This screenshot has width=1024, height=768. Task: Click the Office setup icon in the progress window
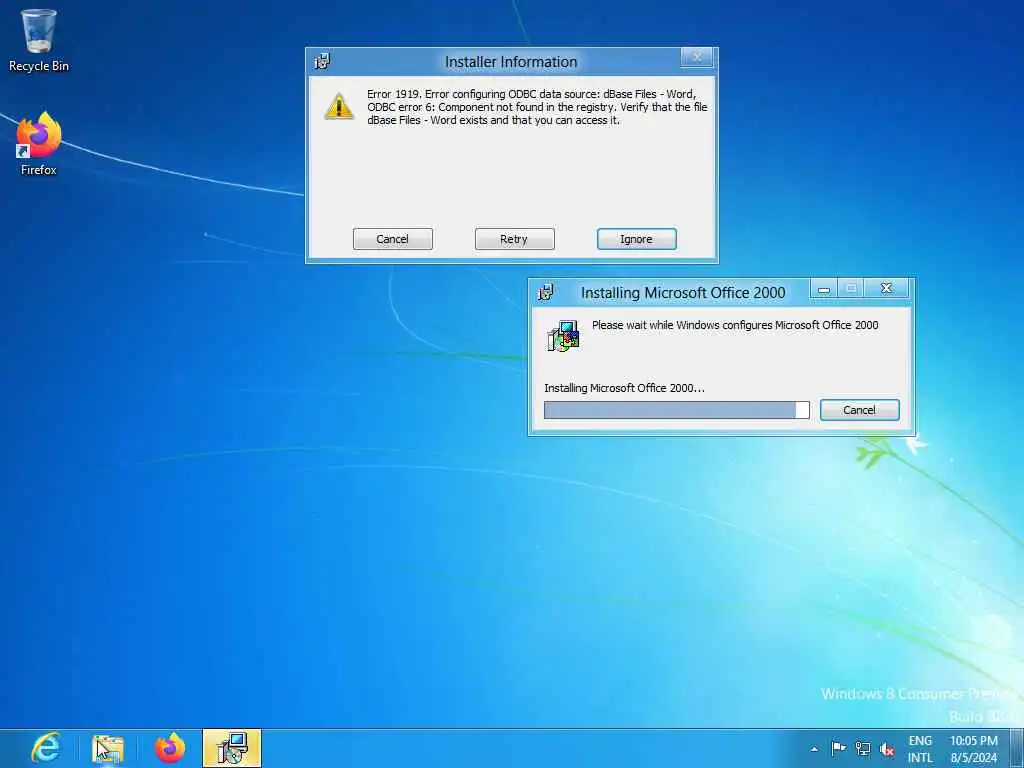pyautogui.click(x=563, y=336)
